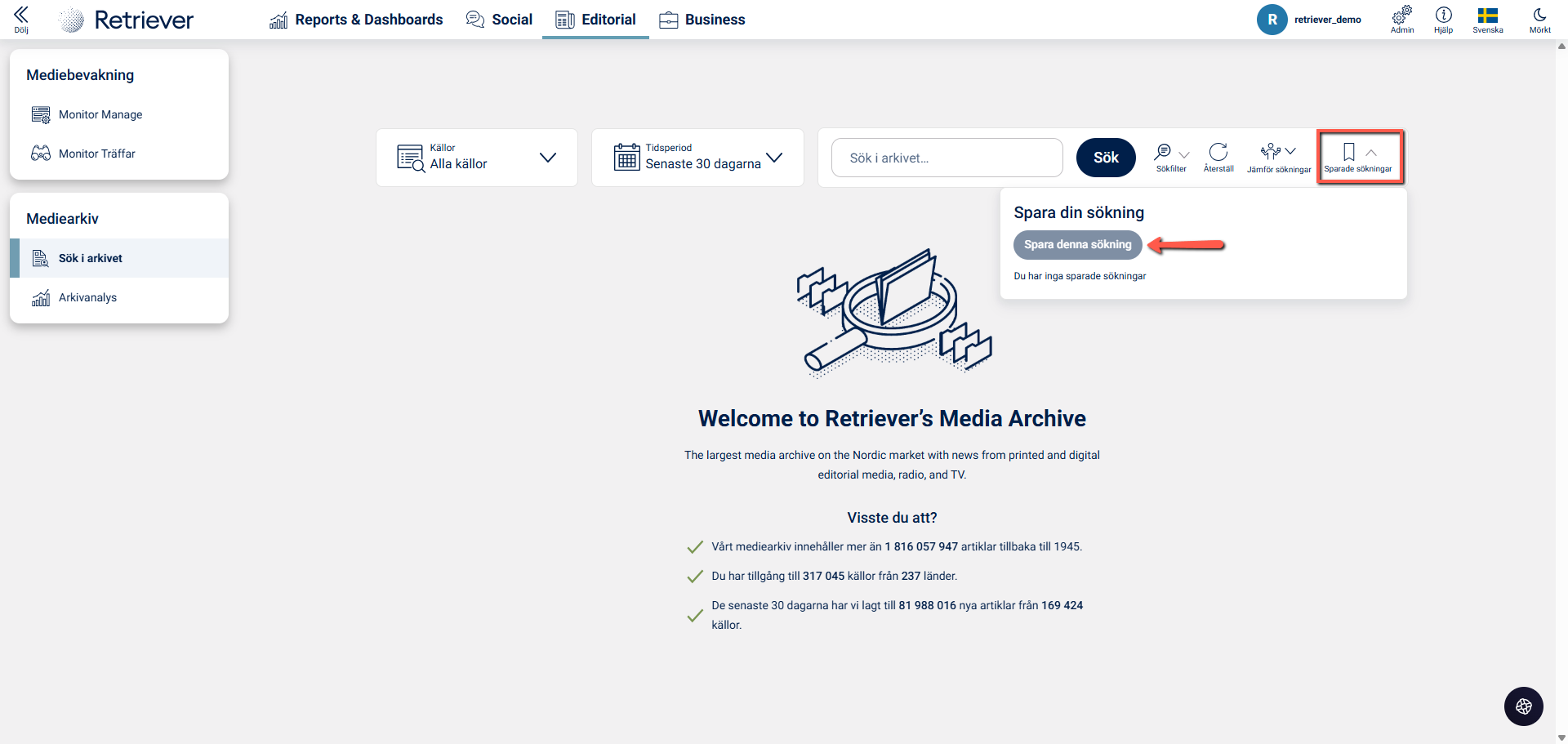Select Sök i arkivet in the sidebar

[119, 258]
